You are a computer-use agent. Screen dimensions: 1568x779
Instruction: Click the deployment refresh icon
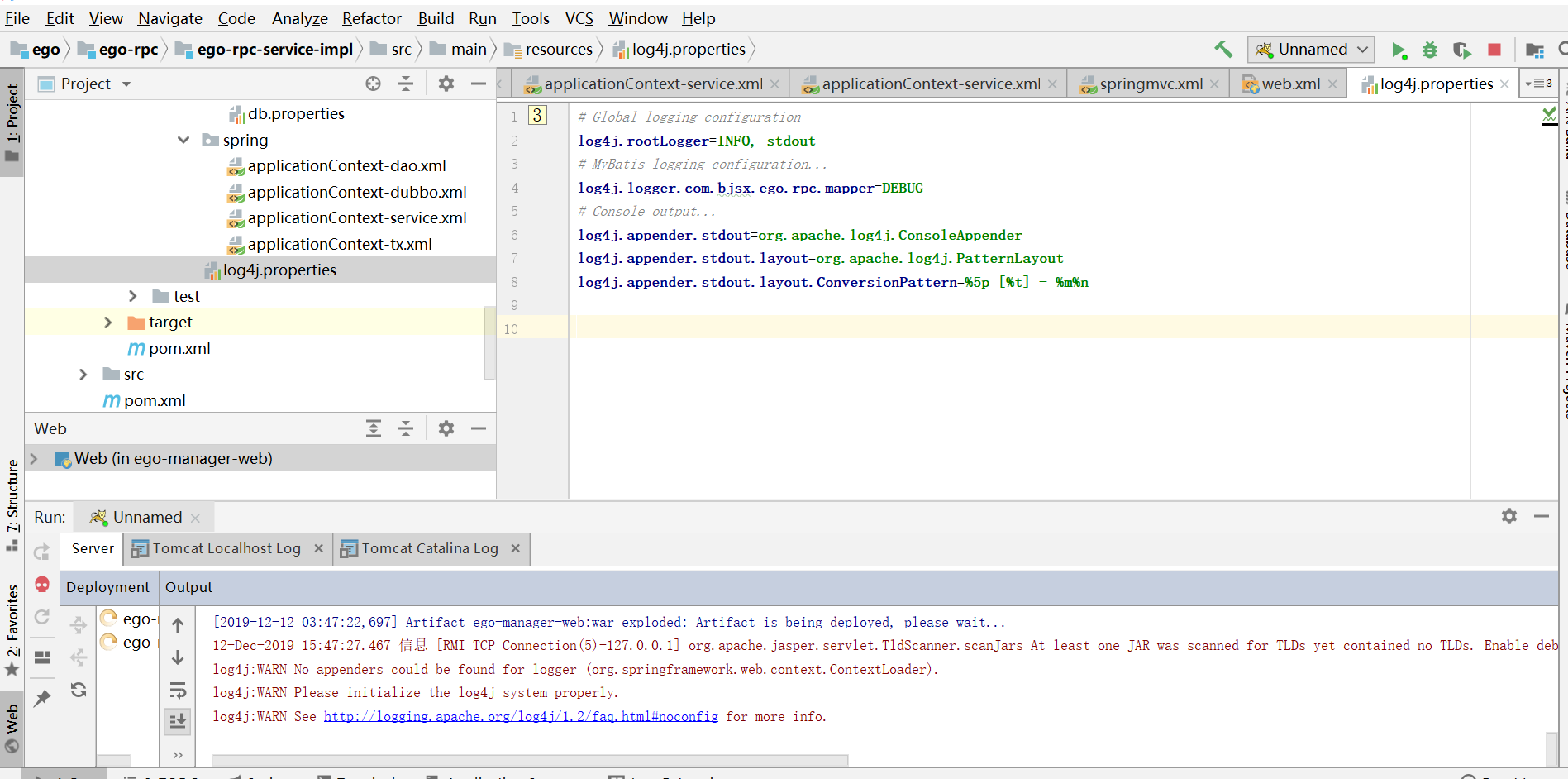coord(79,690)
